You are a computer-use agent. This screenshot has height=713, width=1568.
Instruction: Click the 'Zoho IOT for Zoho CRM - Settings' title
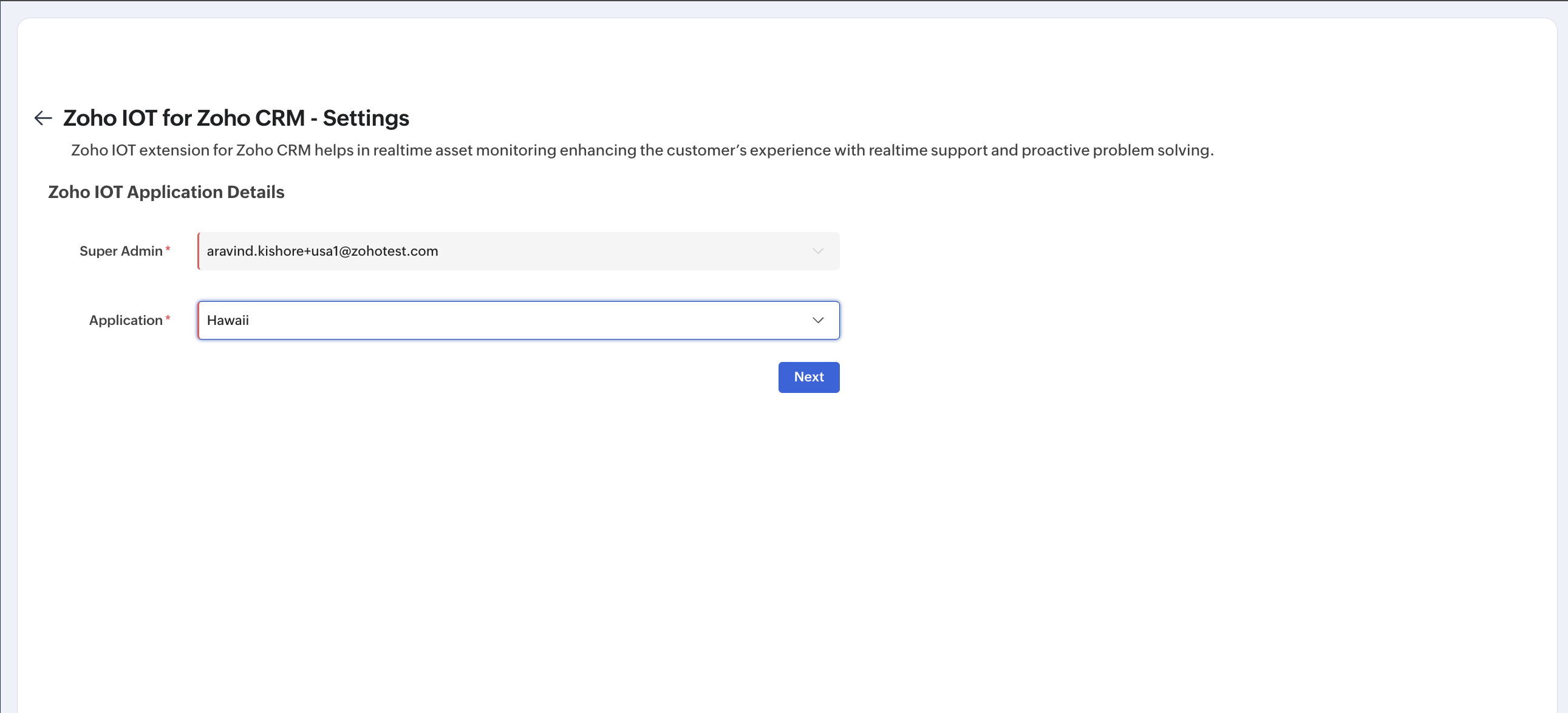click(236, 118)
